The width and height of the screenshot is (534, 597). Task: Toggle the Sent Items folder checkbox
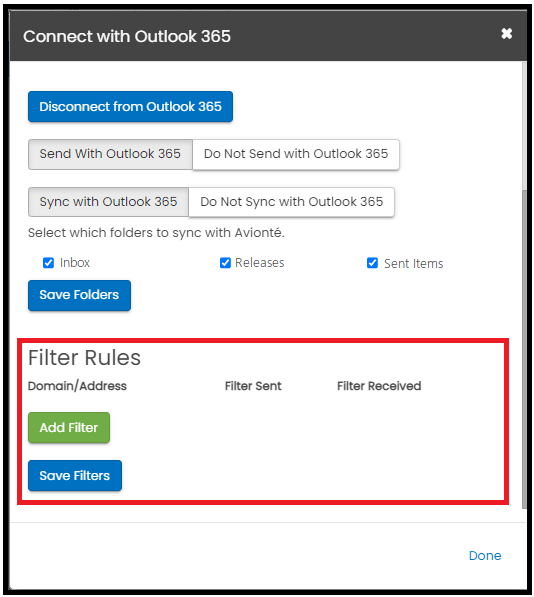[372, 263]
